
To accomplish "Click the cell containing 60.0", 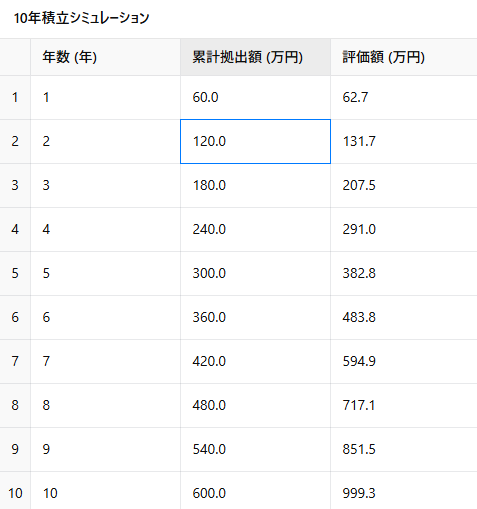I will [x=255, y=97].
